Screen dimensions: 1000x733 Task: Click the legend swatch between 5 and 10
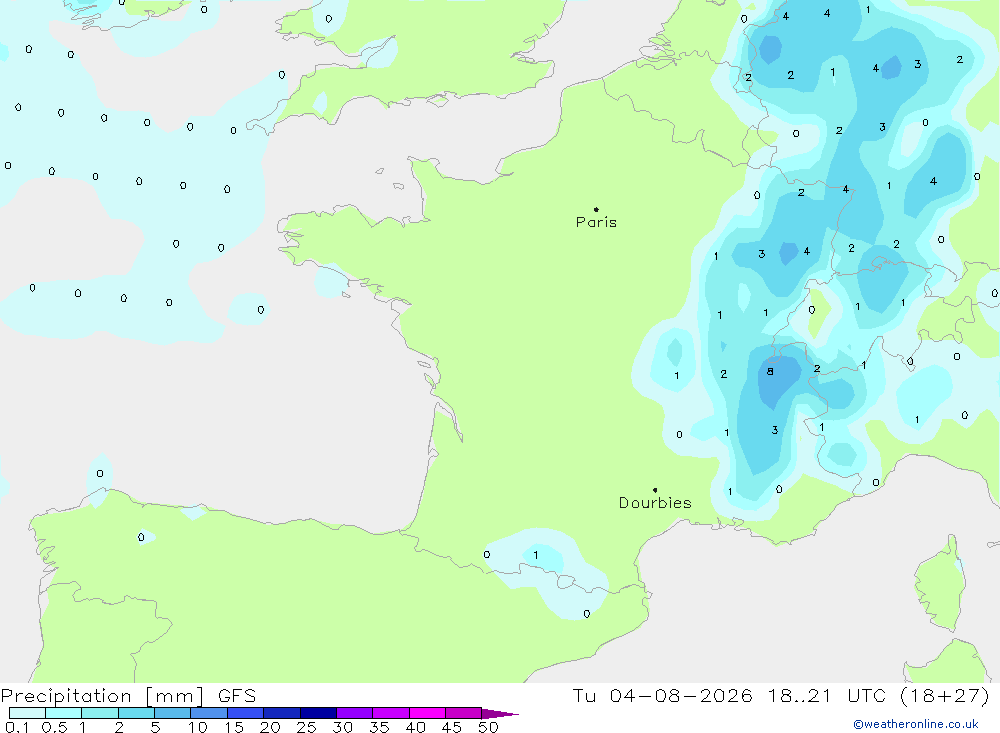click(x=172, y=713)
